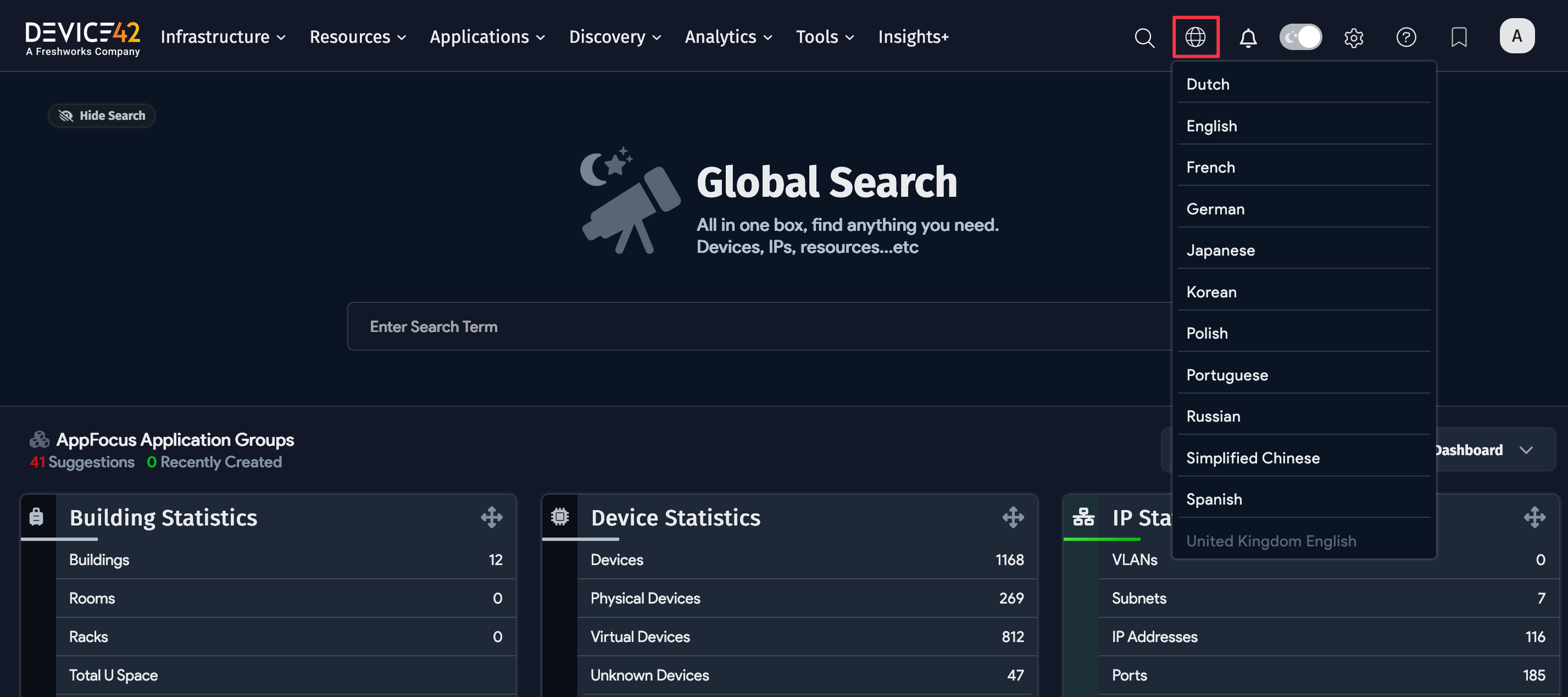Click the Hide Search button
Viewport: 1568px width, 697px height.
coord(102,115)
